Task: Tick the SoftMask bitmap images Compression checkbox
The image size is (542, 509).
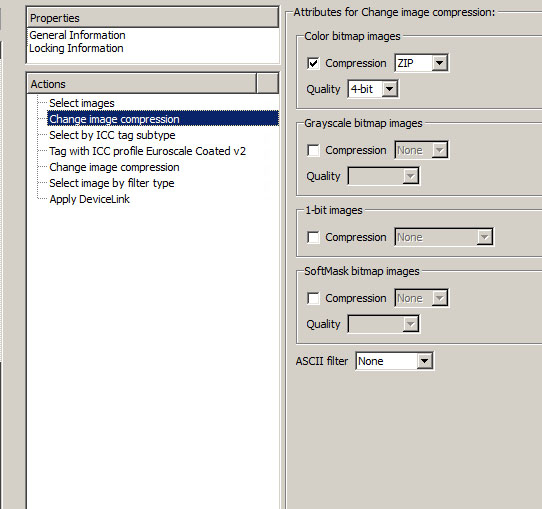Action: (313, 298)
